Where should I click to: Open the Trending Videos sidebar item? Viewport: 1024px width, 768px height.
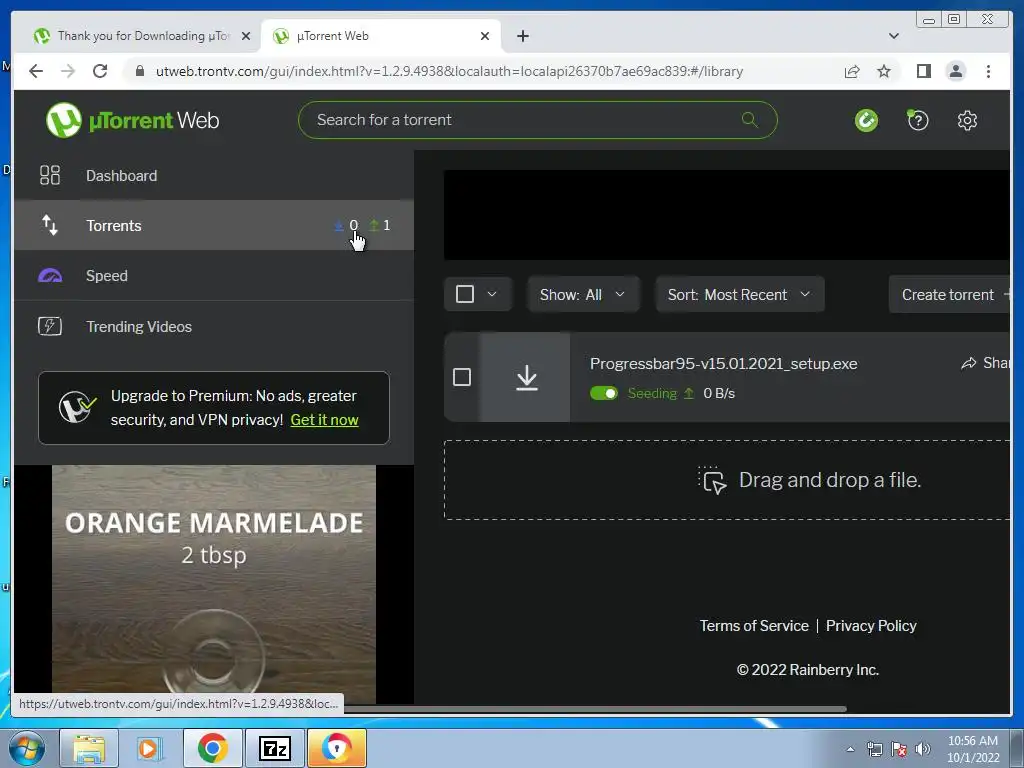(214, 326)
